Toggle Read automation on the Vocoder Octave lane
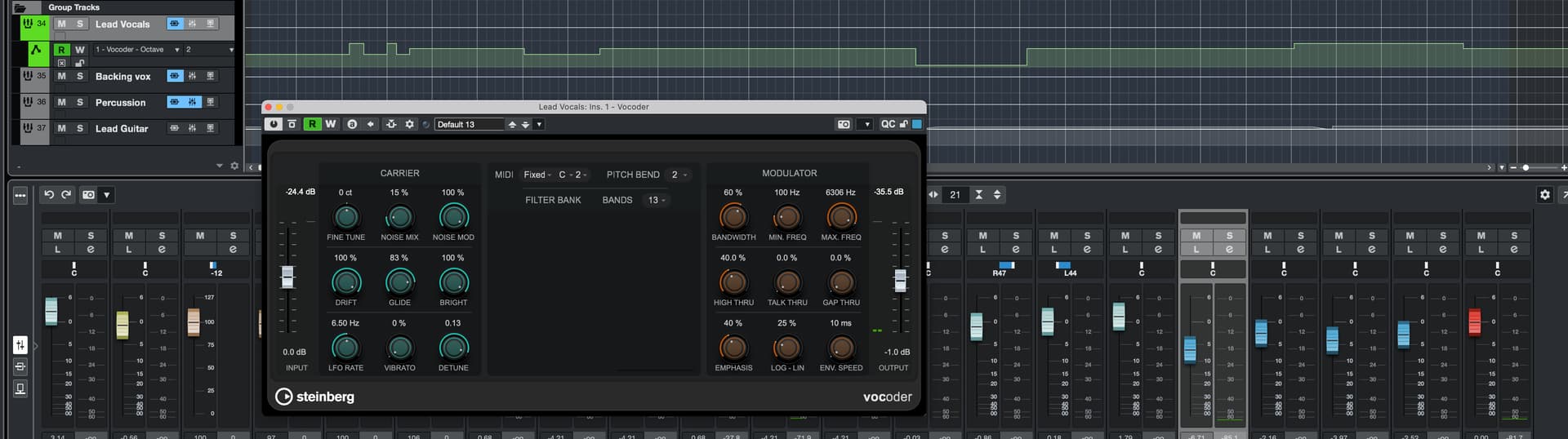Image resolution: width=1568 pixels, height=439 pixels. (61, 50)
